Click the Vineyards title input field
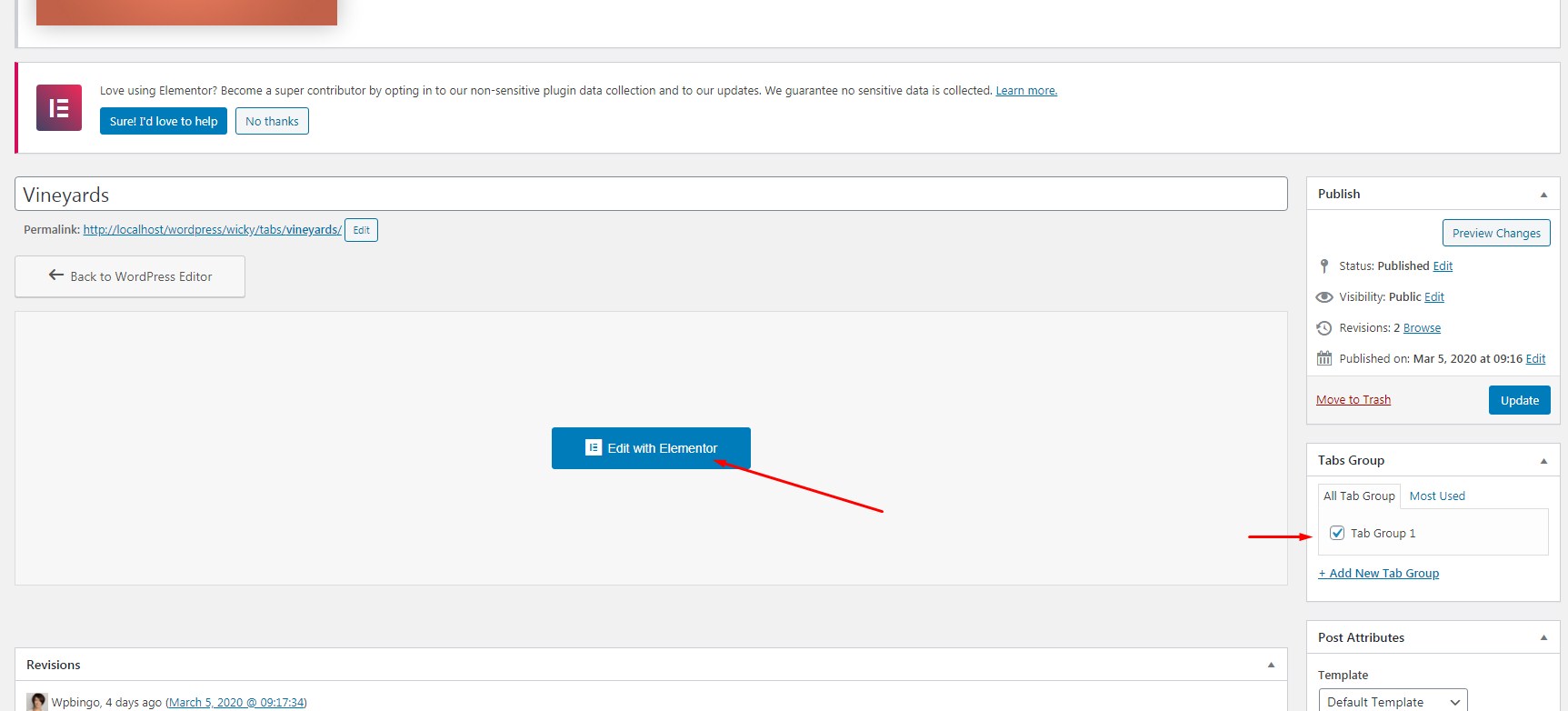This screenshot has height=711, width=1568. (x=651, y=194)
